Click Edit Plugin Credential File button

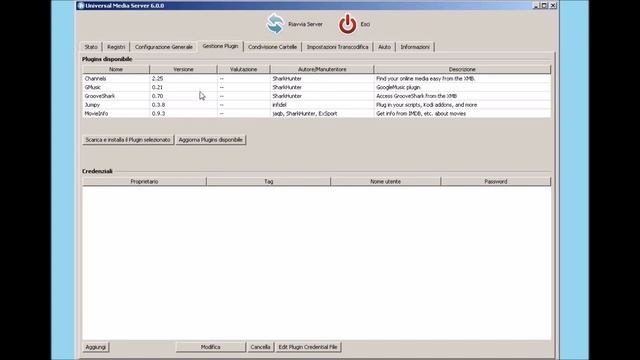(308, 347)
